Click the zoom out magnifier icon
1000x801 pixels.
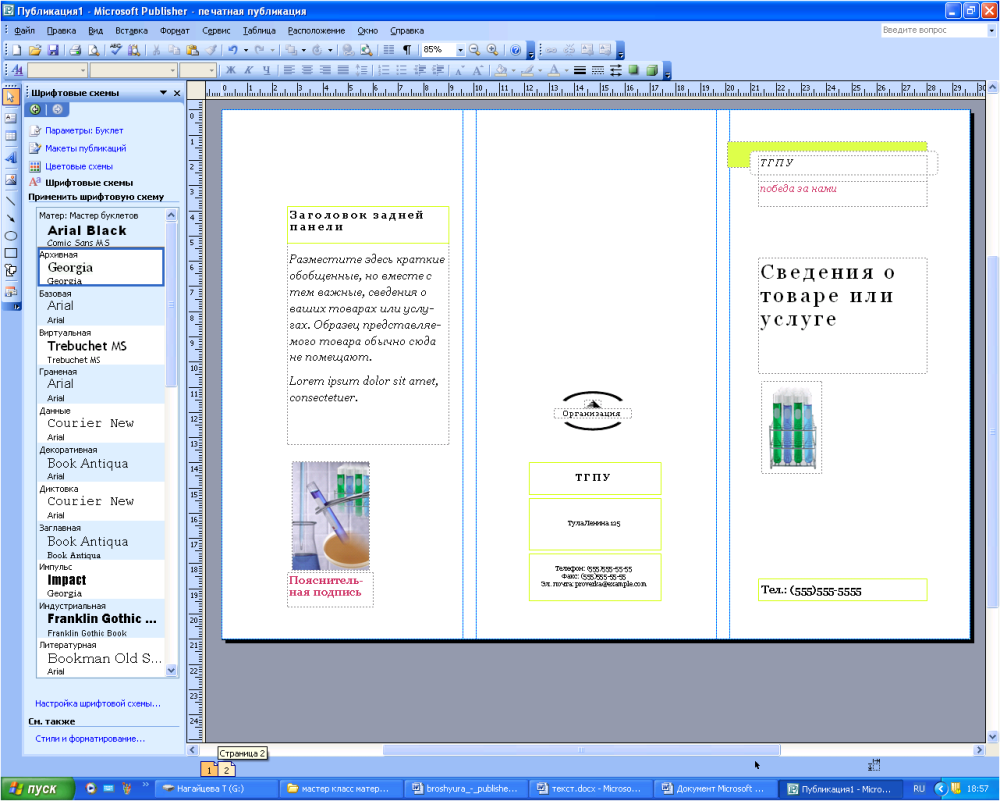[x=474, y=50]
